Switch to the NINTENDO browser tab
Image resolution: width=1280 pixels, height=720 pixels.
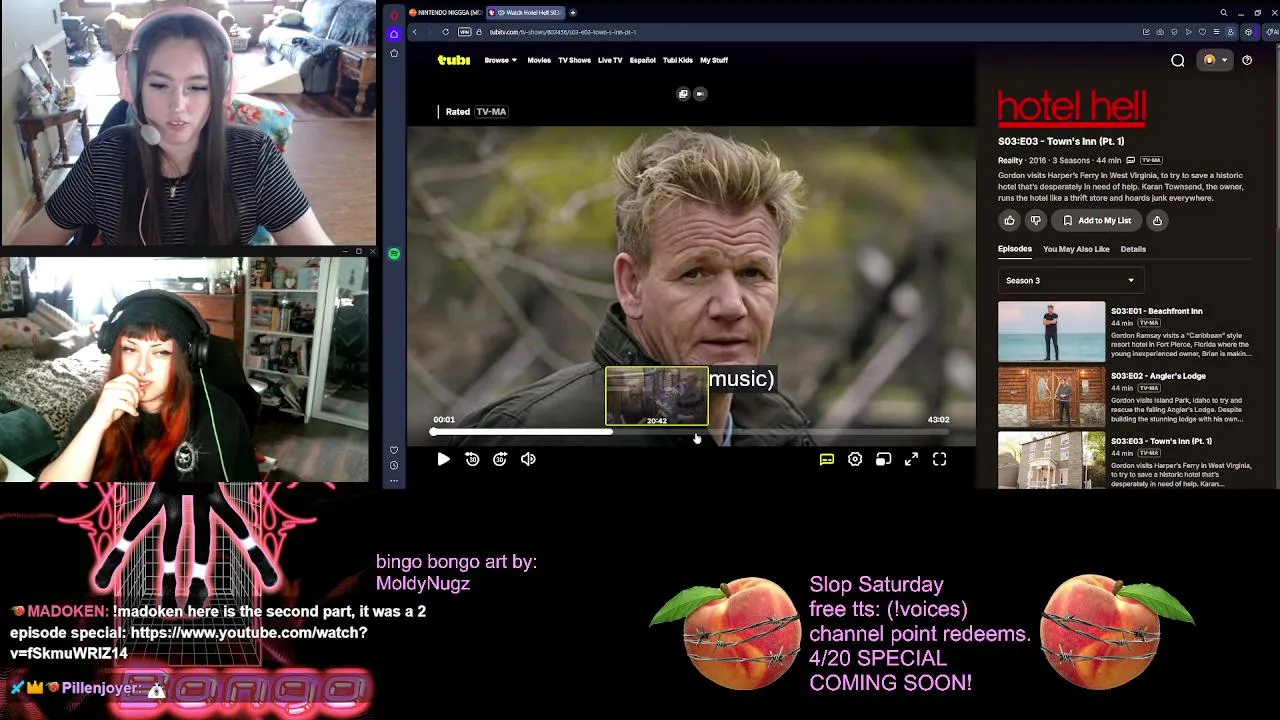[x=445, y=13]
